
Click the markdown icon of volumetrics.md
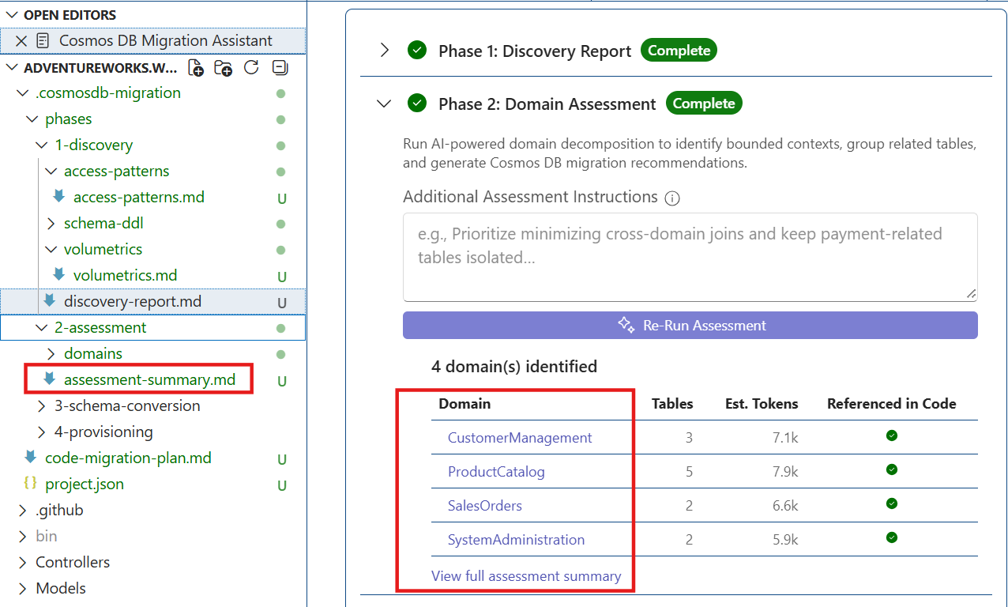pyautogui.click(x=58, y=275)
